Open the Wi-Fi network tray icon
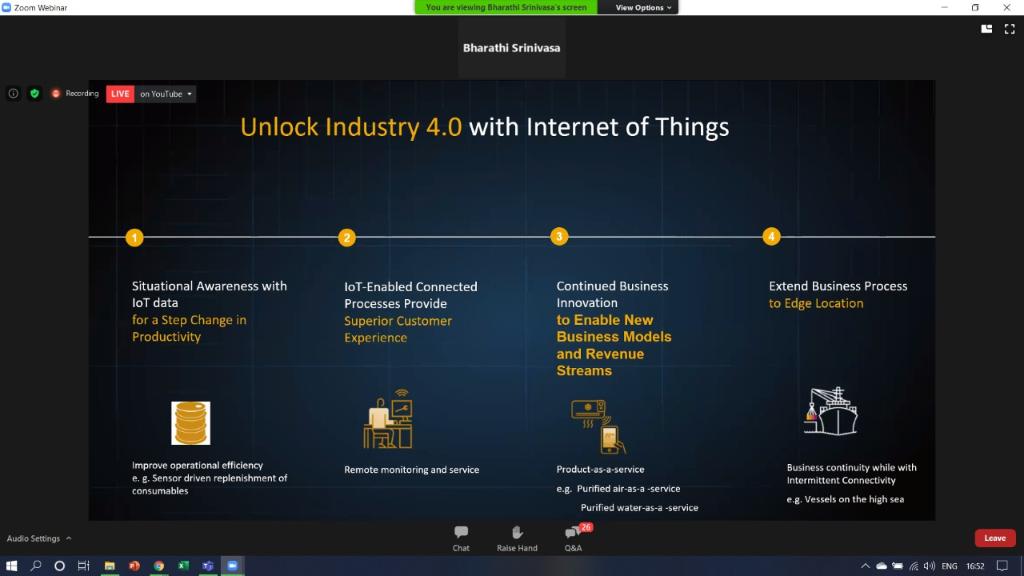The height and width of the screenshot is (576, 1024). pyautogui.click(x=914, y=566)
